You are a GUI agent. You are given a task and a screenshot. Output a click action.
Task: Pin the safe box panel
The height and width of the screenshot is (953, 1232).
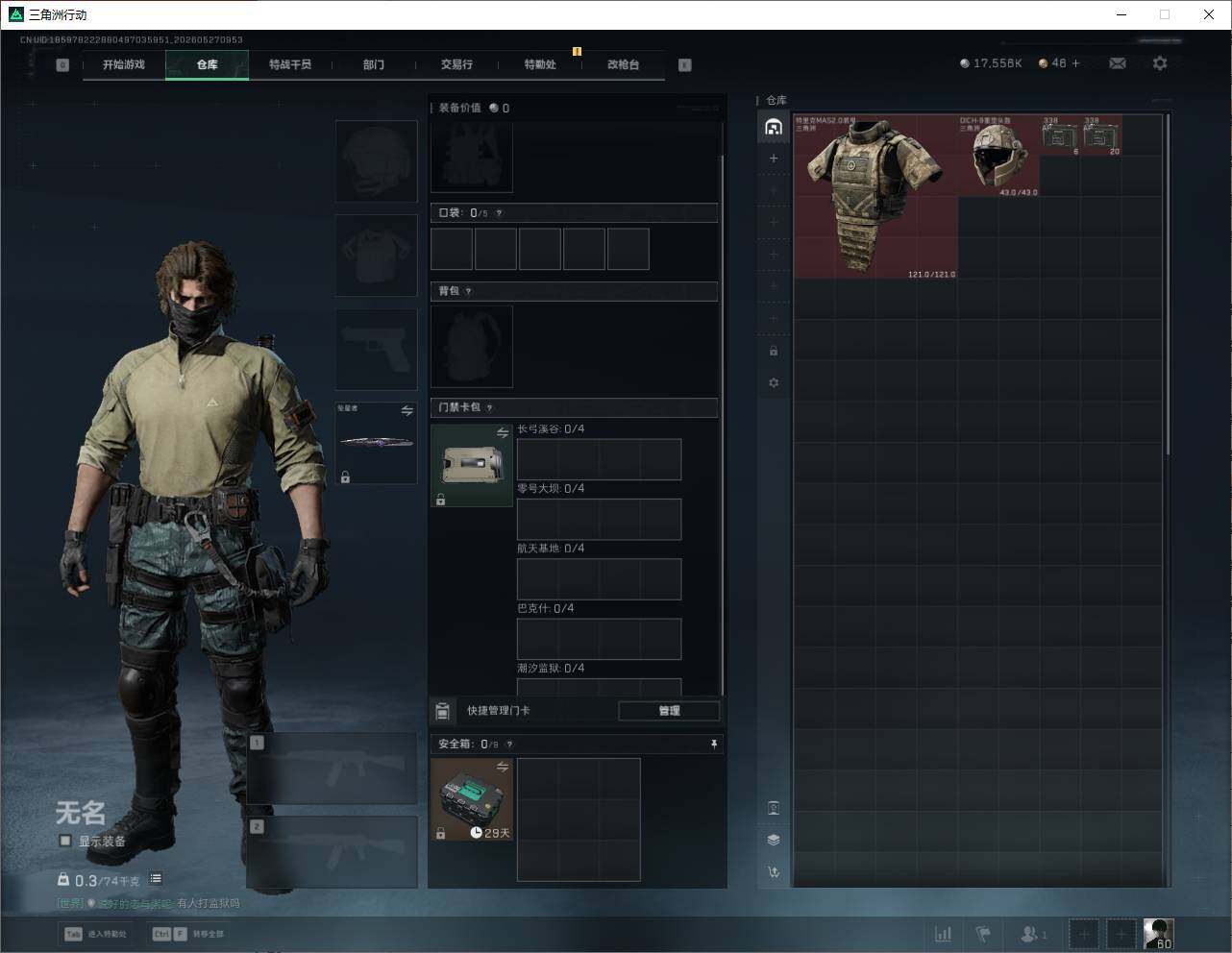713,744
